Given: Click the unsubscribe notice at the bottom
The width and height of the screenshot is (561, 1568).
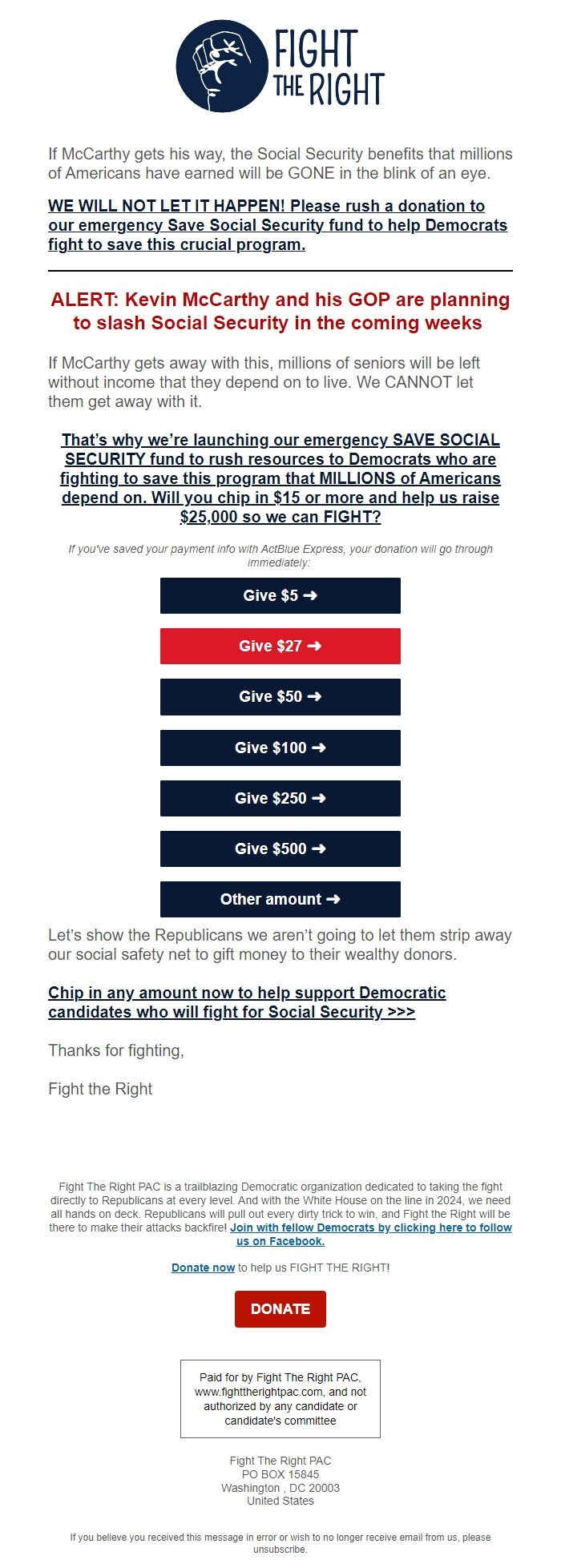Looking at the screenshot, I should tap(280, 1543).
